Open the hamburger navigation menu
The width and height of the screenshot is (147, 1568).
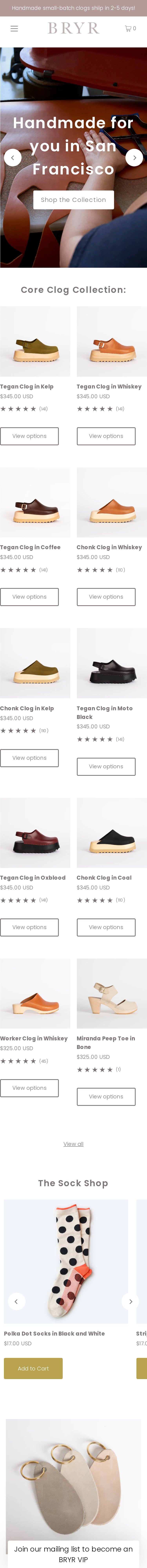(14, 29)
